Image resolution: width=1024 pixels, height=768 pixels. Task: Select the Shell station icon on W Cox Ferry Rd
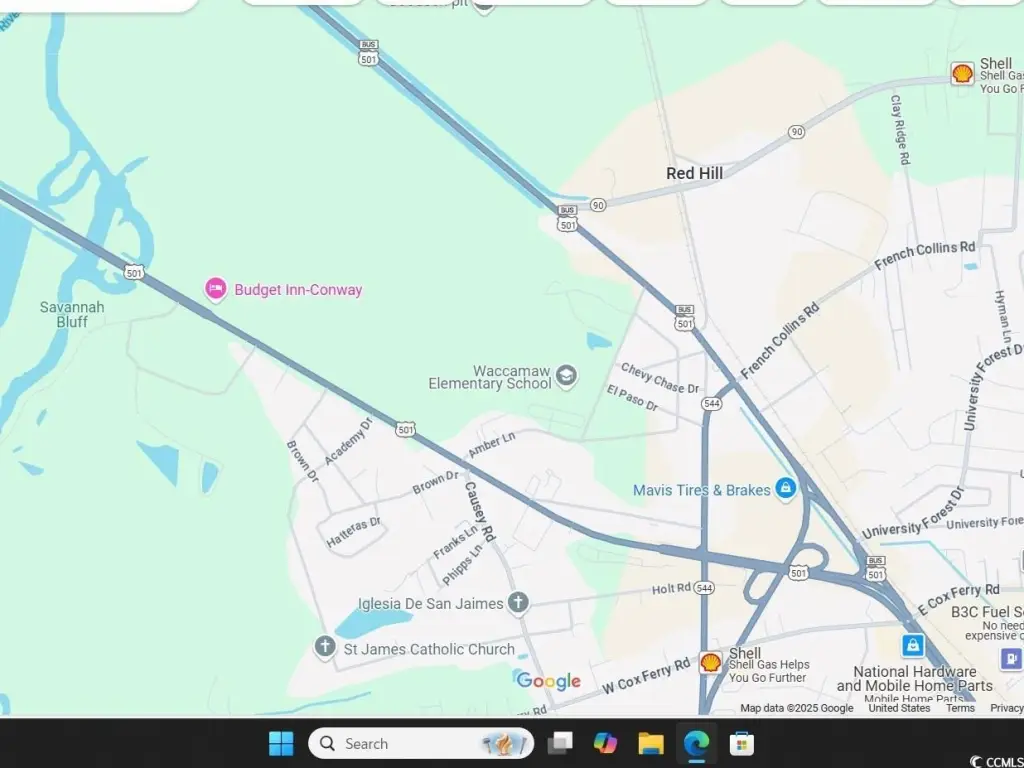710,662
